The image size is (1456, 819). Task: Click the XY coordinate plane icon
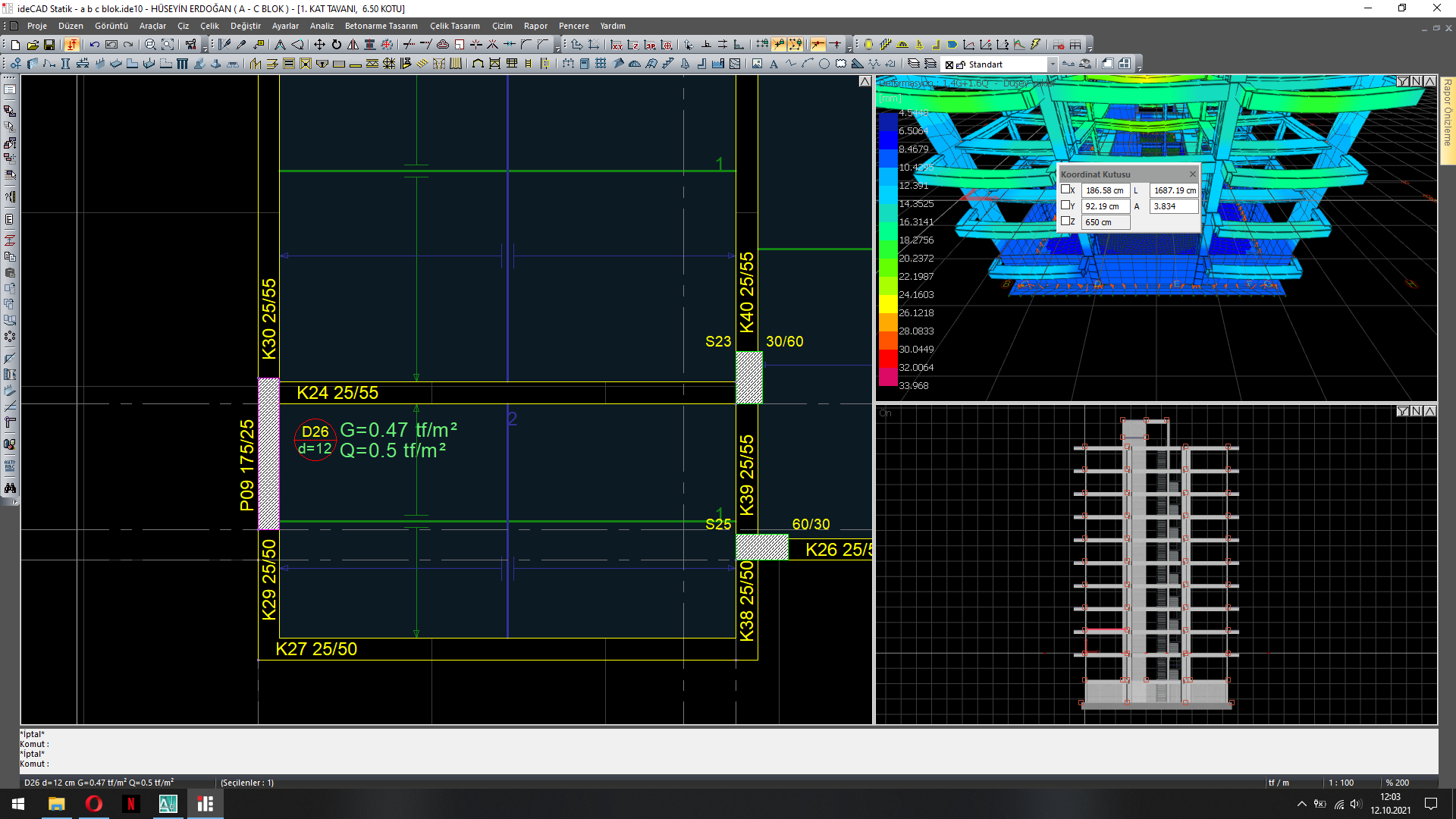617,45
